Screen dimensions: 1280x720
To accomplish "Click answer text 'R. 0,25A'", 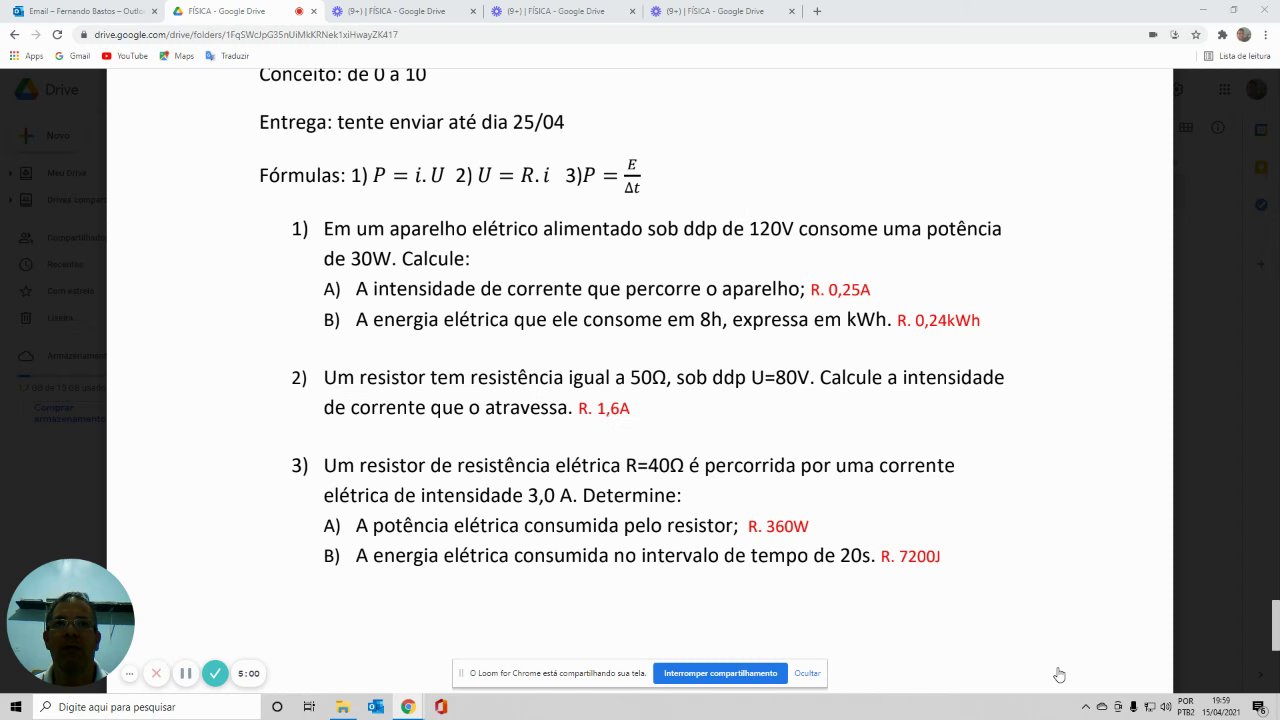I will coord(840,290).
